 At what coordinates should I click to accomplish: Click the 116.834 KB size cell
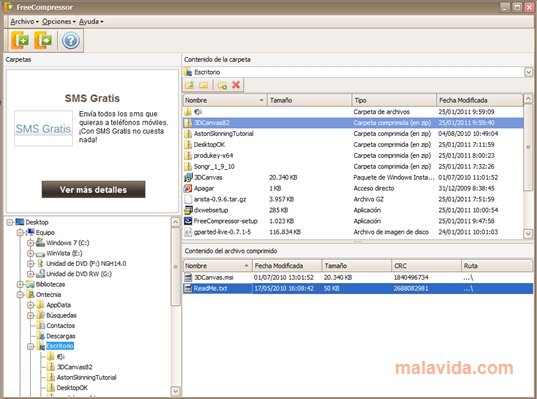tap(285, 232)
